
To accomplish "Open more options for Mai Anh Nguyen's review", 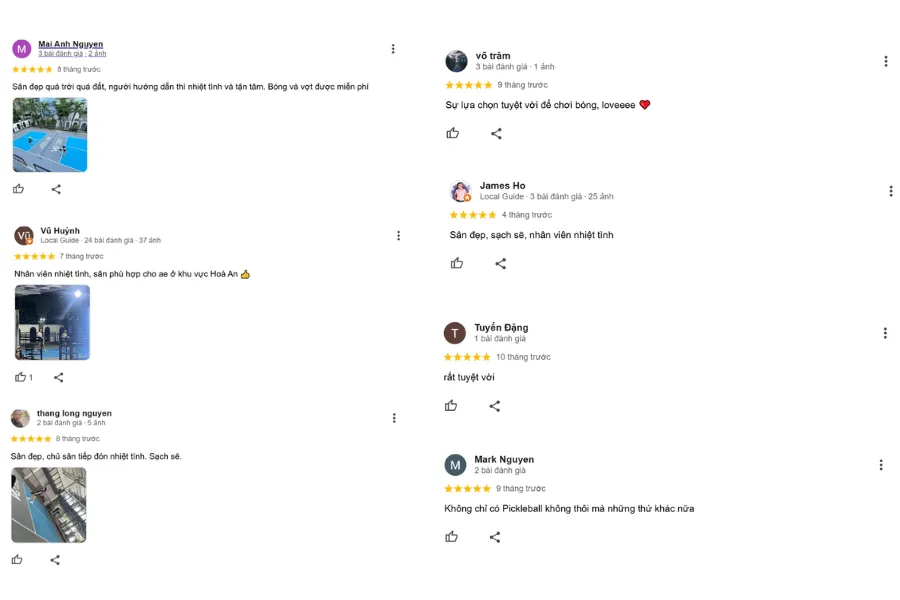I will tap(393, 49).
